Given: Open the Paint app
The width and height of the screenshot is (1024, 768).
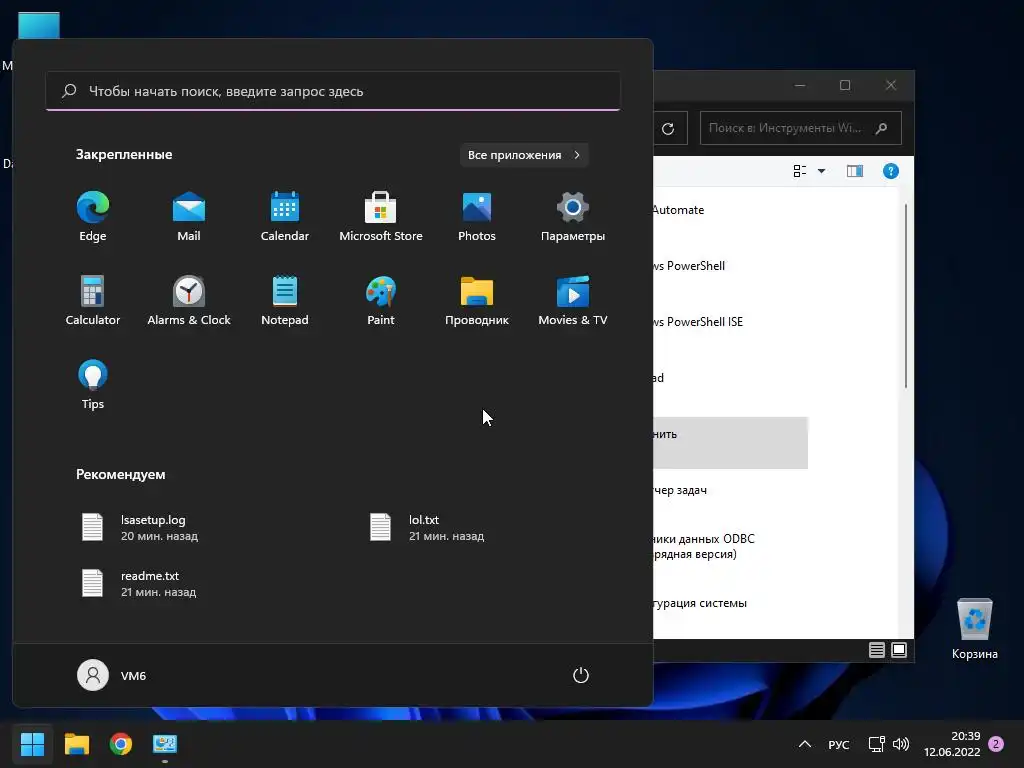Looking at the screenshot, I should coord(381,300).
